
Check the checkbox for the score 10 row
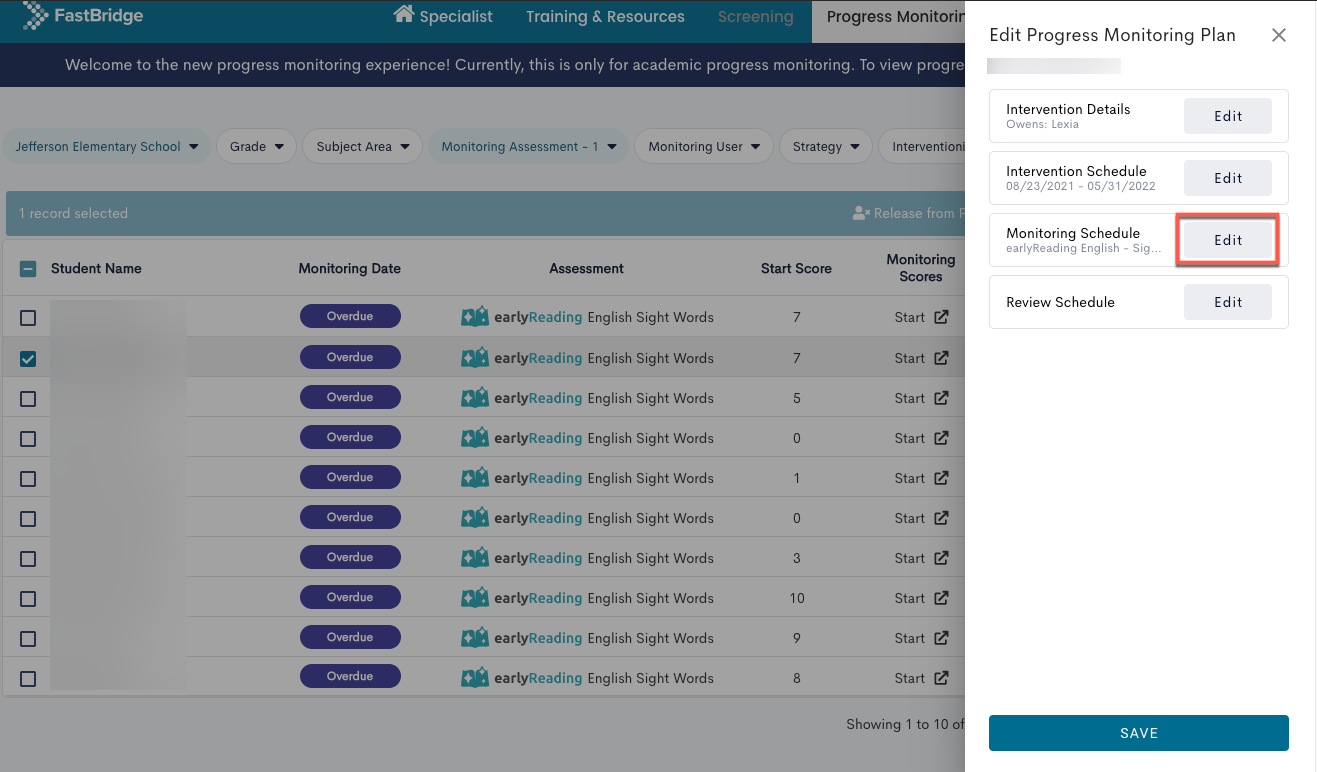coord(28,598)
